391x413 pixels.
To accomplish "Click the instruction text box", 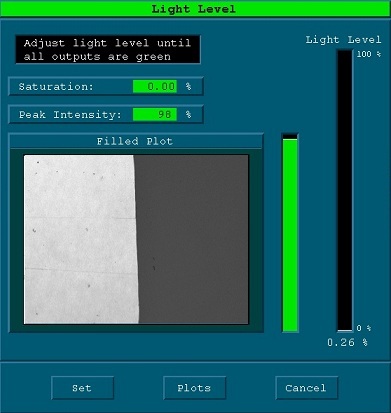I will pyautogui.click(x=108, y=50).
